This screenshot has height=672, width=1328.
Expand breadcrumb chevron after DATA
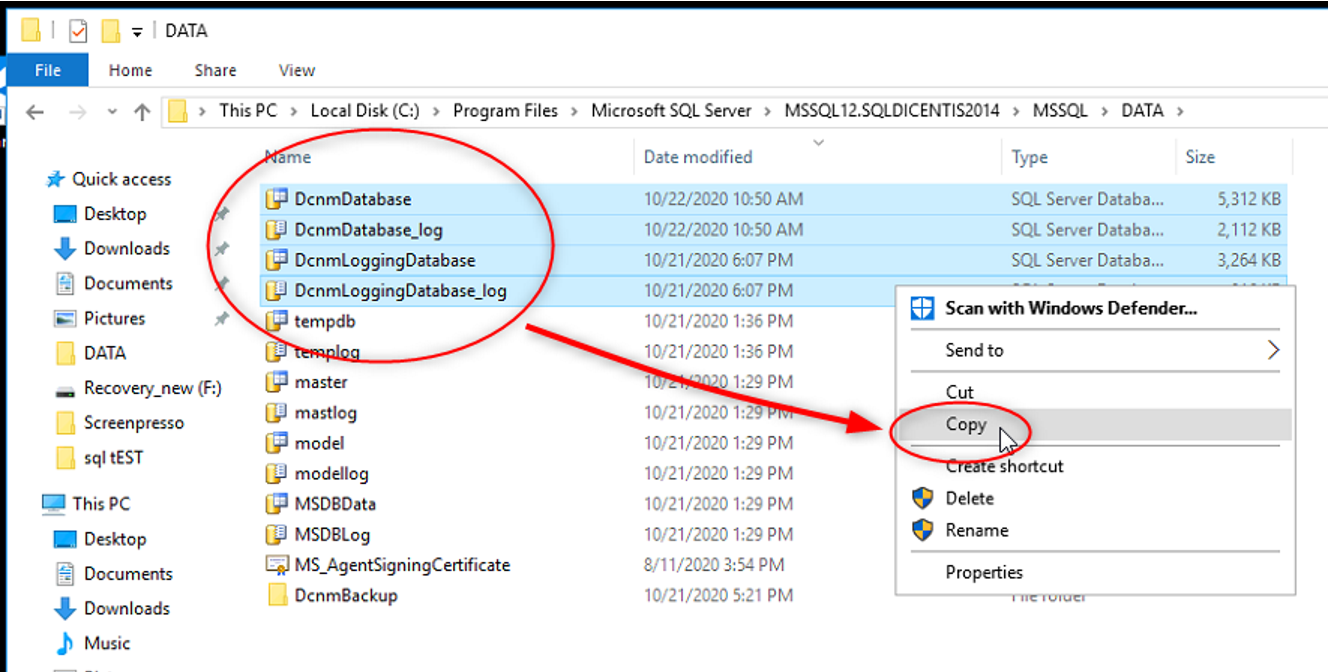tap(1180, 111)
